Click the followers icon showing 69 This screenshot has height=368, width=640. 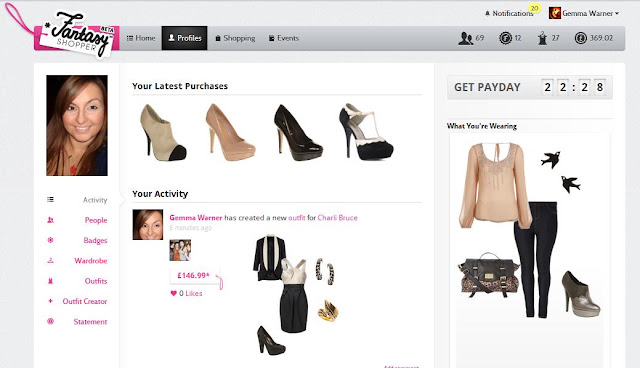tap(465, 38)
